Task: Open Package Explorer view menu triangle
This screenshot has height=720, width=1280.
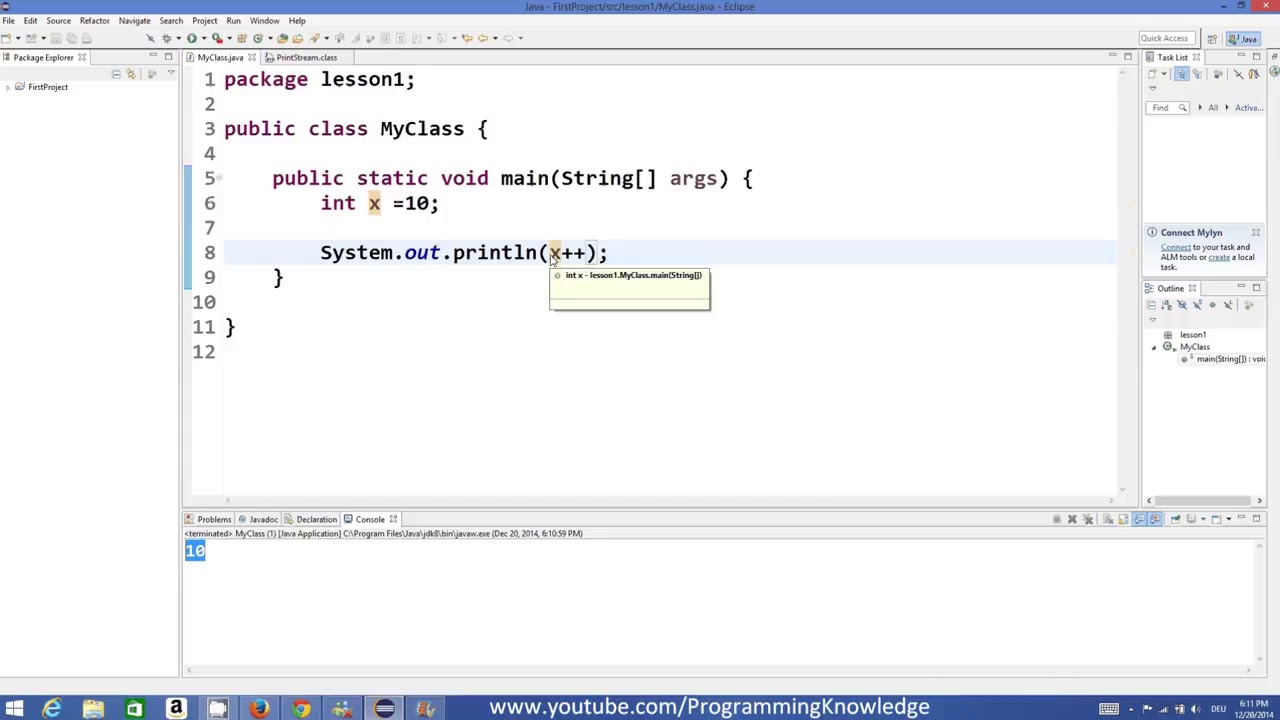Action: tap(171, 72)
